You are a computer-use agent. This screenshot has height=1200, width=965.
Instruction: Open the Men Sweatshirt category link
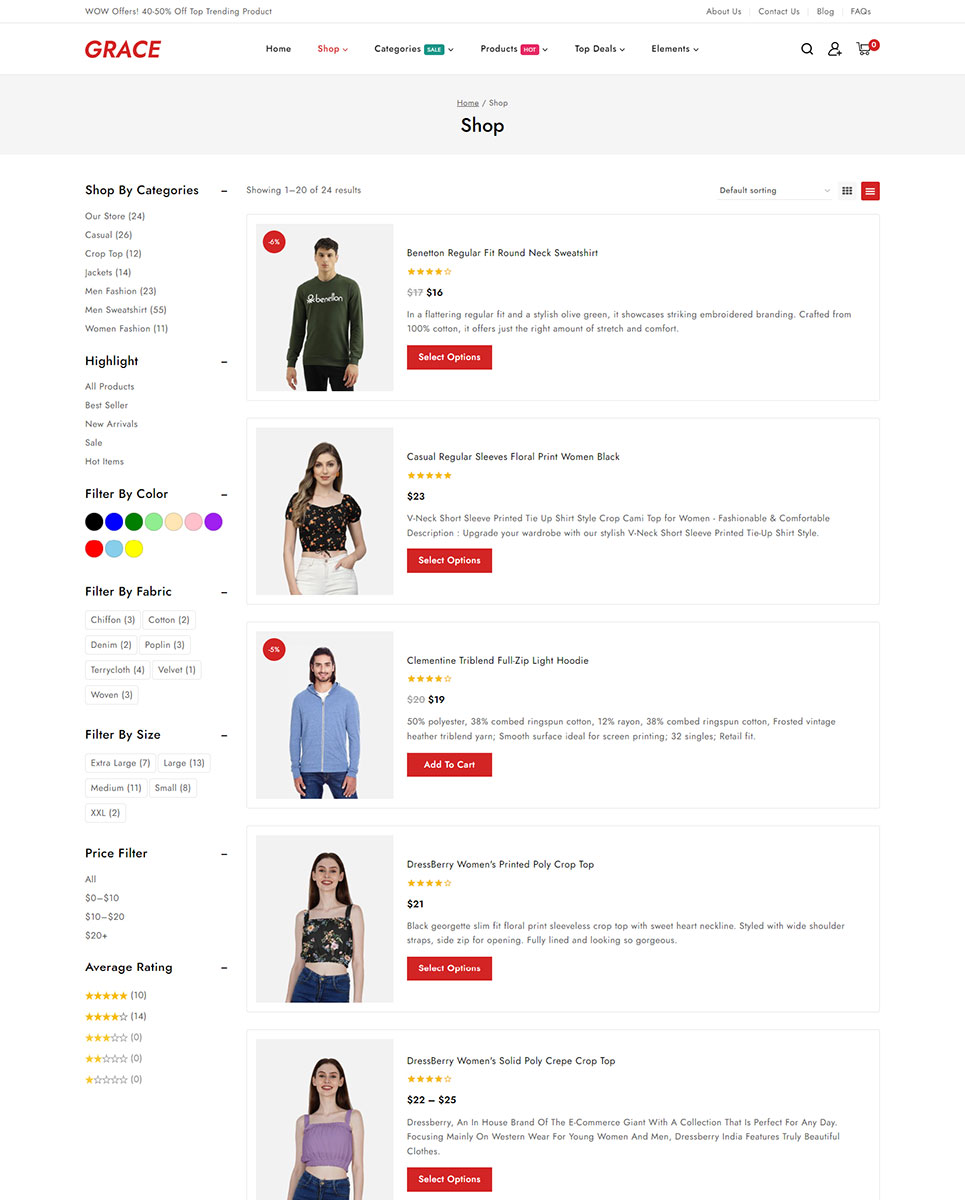pos(125,310)
